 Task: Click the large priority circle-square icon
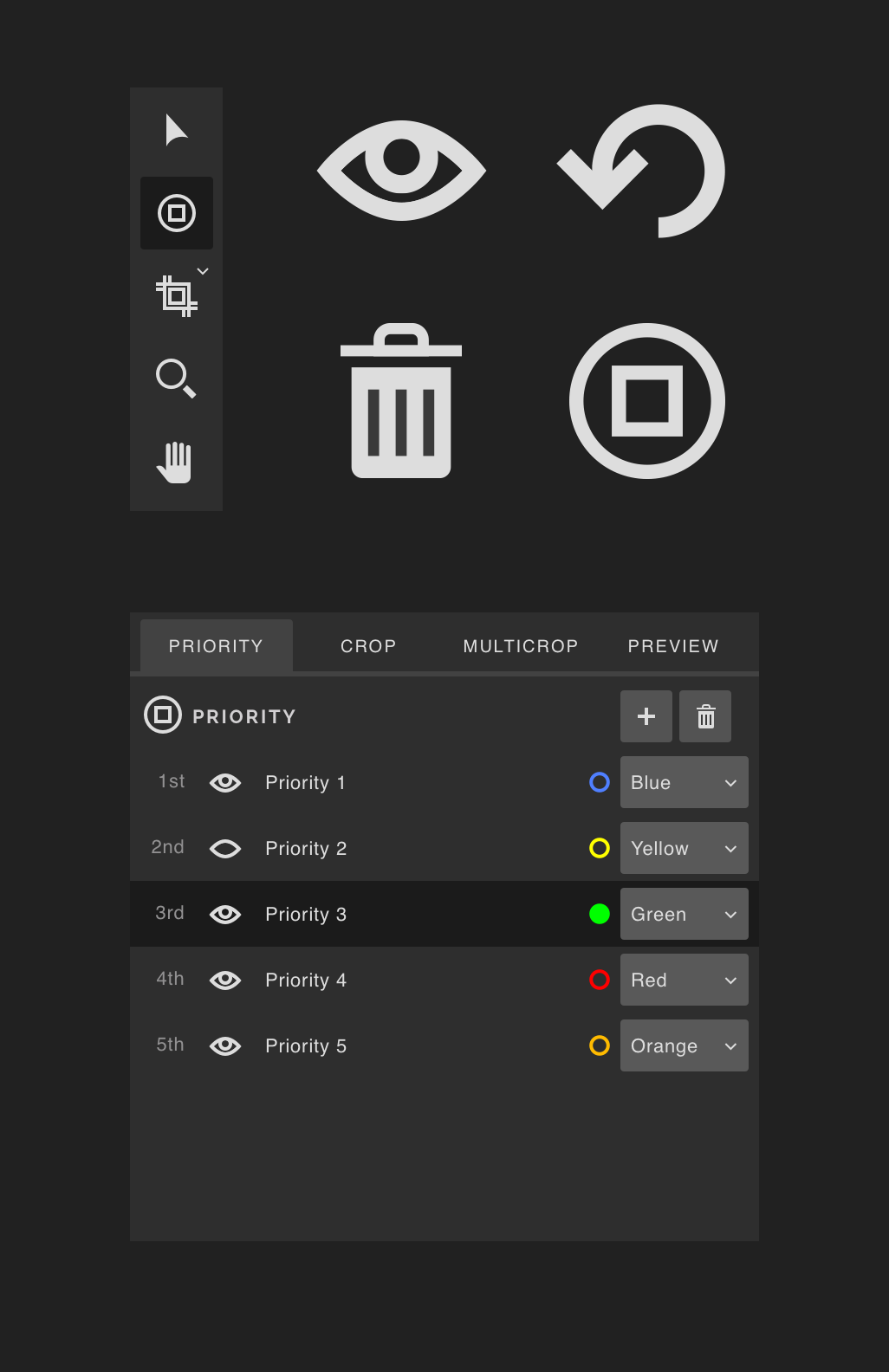(647, 401)
